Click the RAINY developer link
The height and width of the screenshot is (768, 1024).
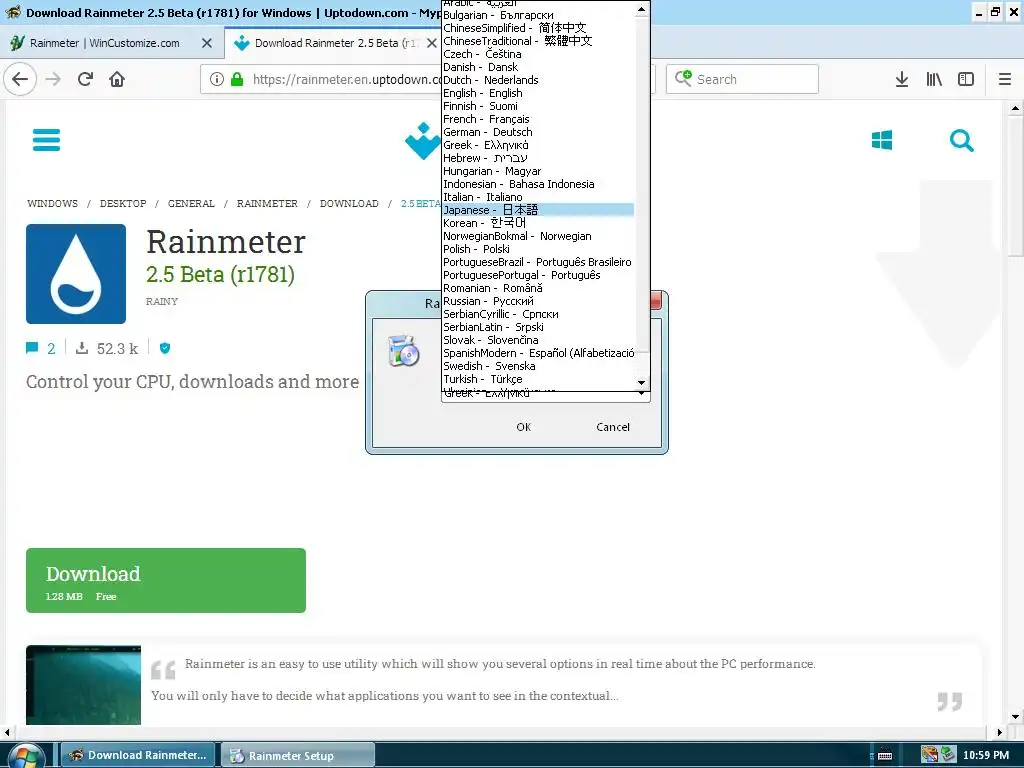(x=162, y=301)
